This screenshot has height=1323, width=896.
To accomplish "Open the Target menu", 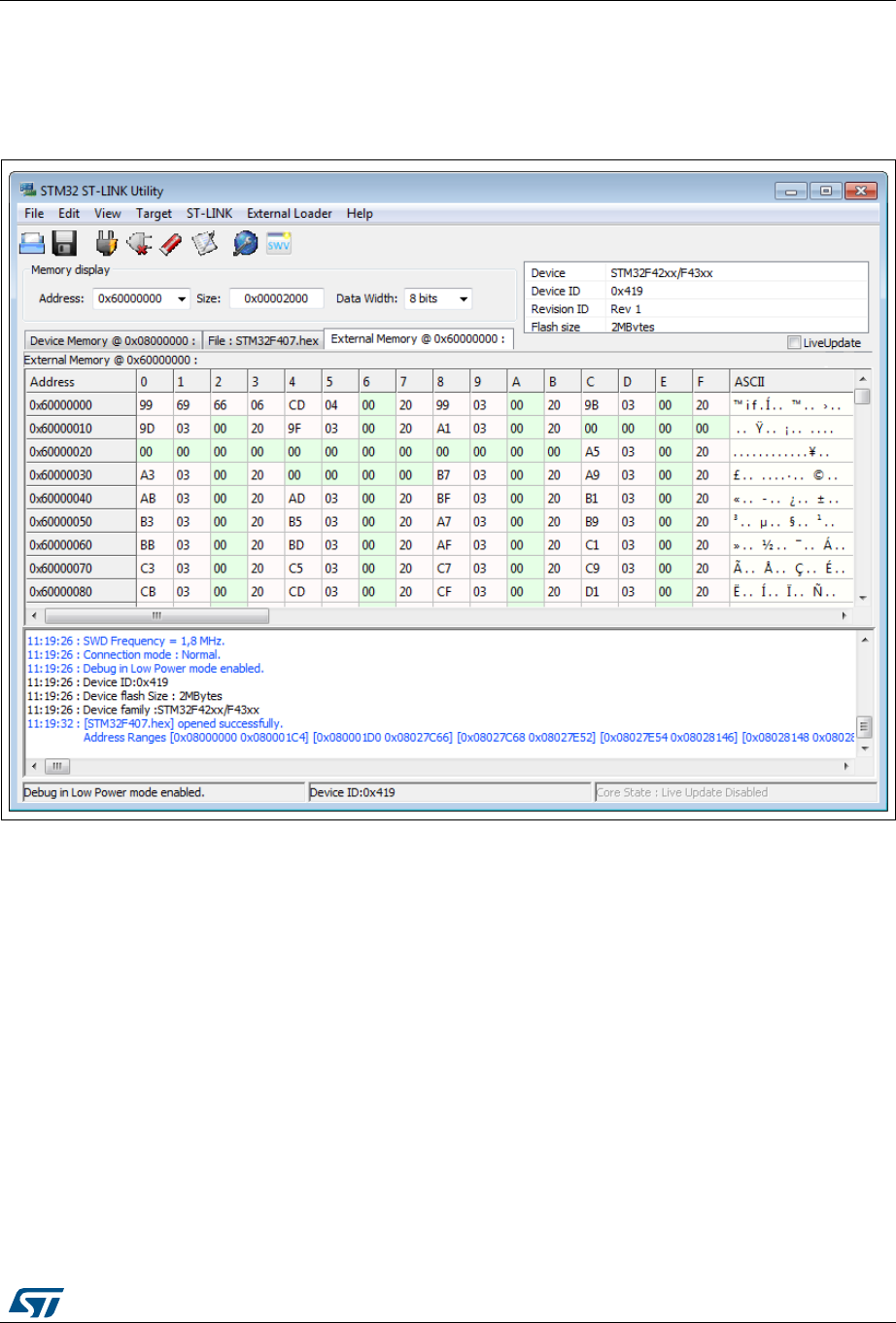I will click(154, 213).
